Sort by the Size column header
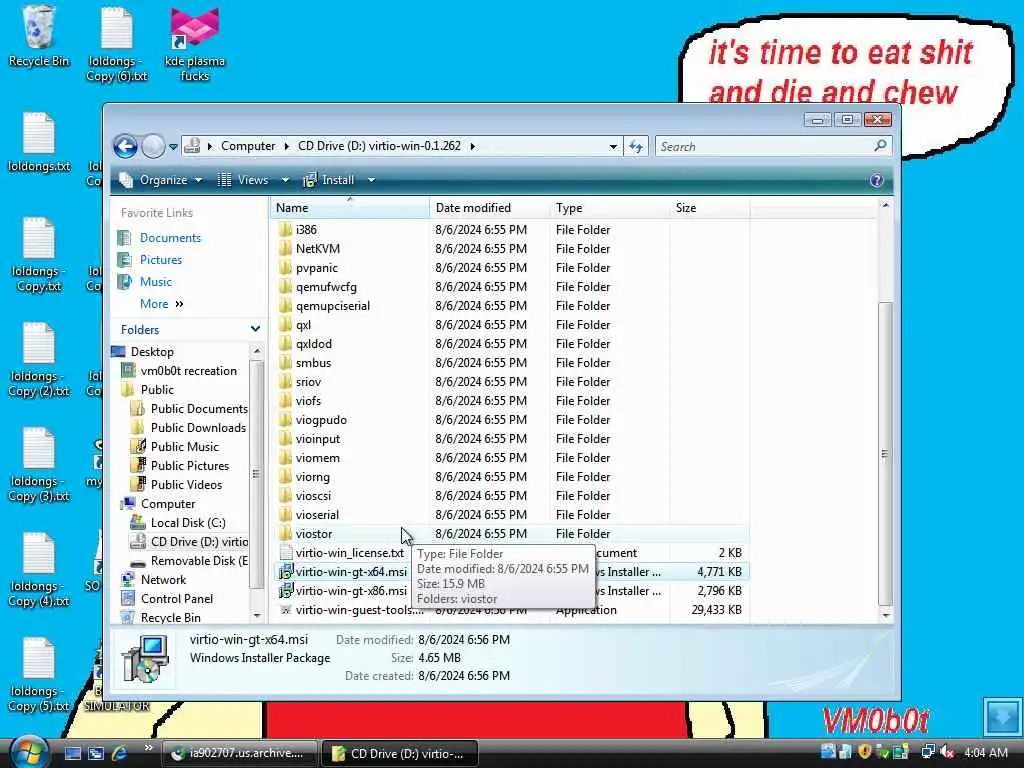Image resolution: width=1024 pixels, height=768 pixels. coord(709,208)
